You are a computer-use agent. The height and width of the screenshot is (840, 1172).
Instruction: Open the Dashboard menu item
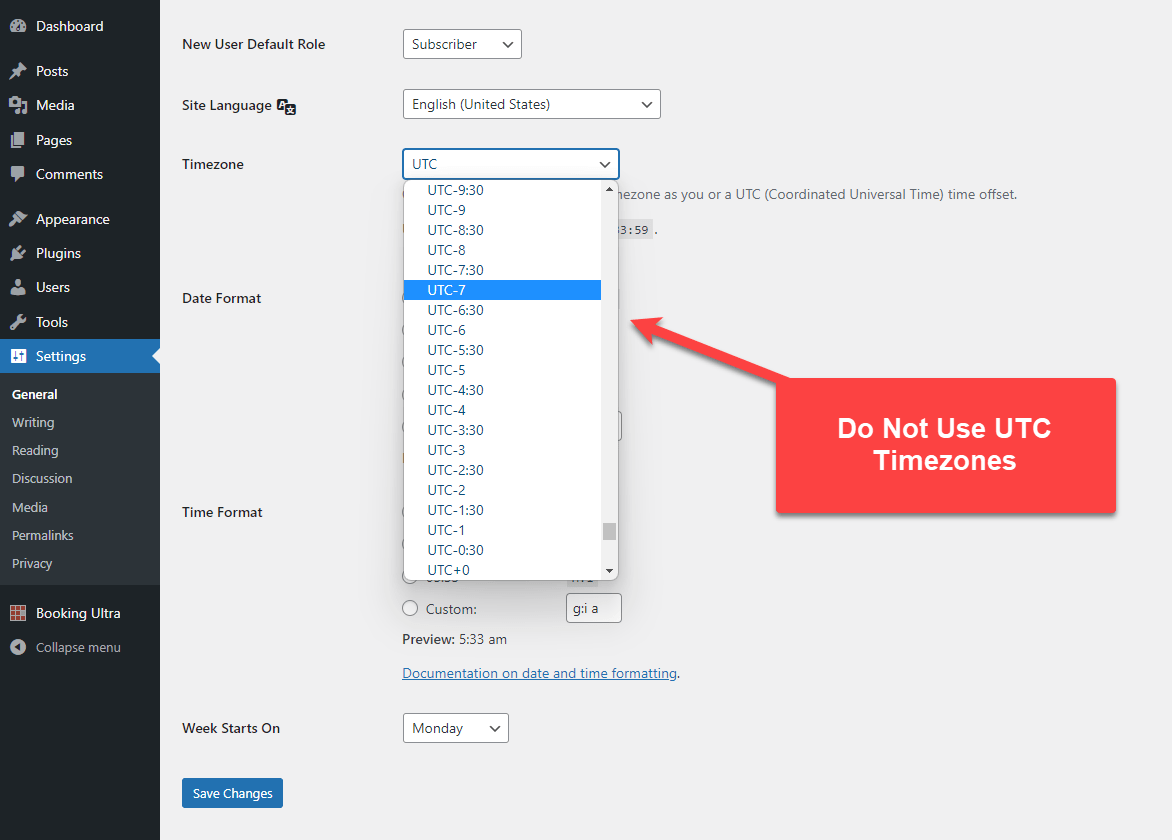[x=70, y=26]
